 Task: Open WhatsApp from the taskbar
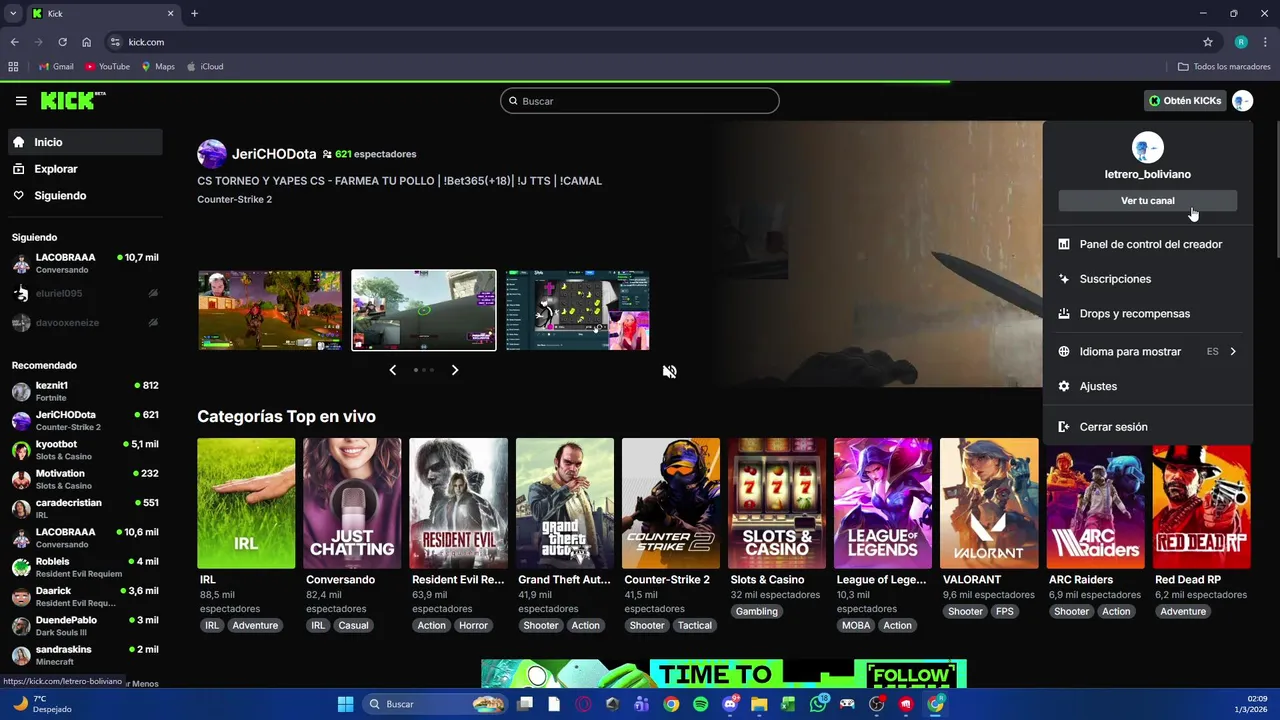coord(818,704)
